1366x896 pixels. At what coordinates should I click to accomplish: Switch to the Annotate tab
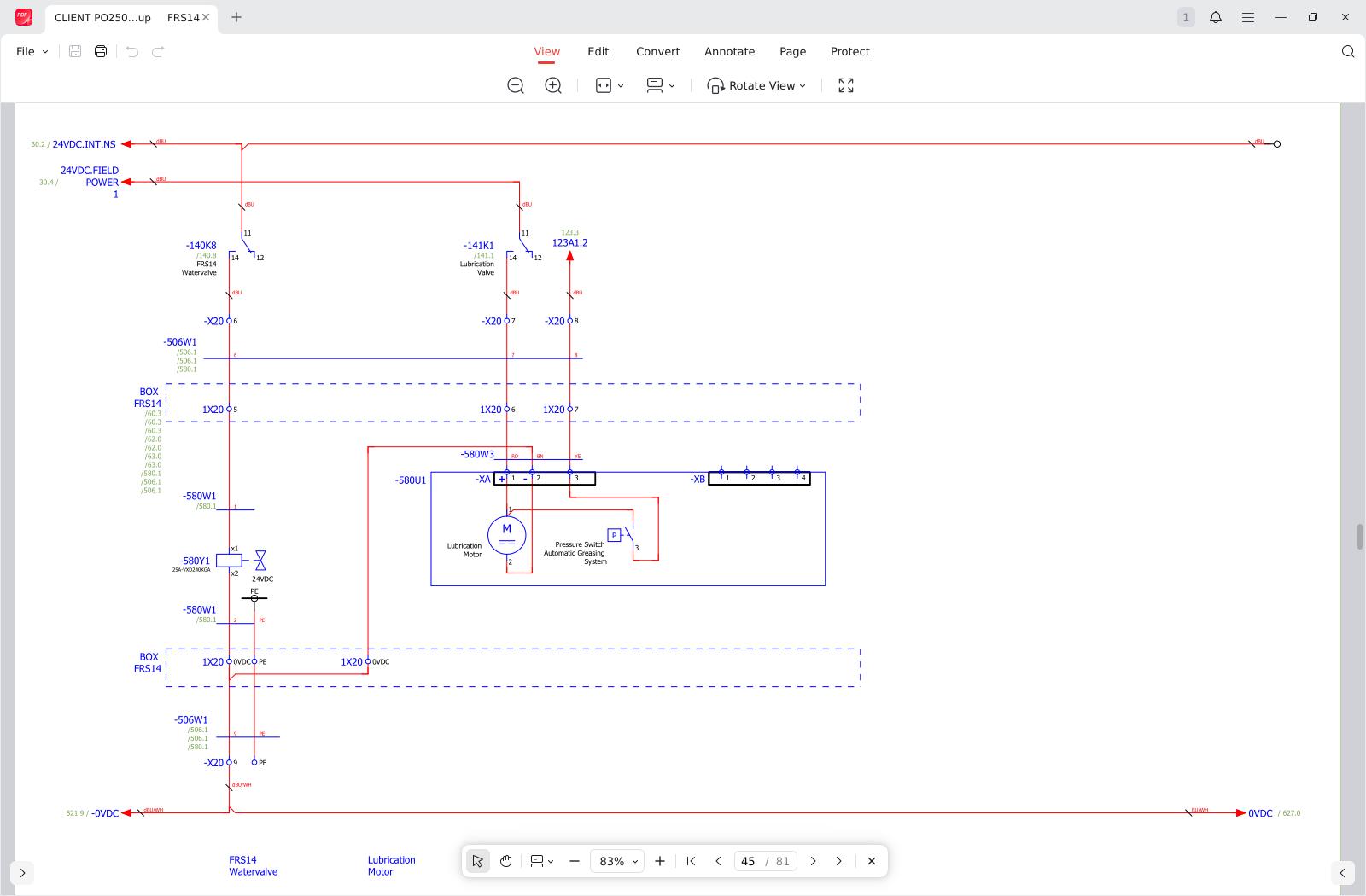[x=729, y=51]
